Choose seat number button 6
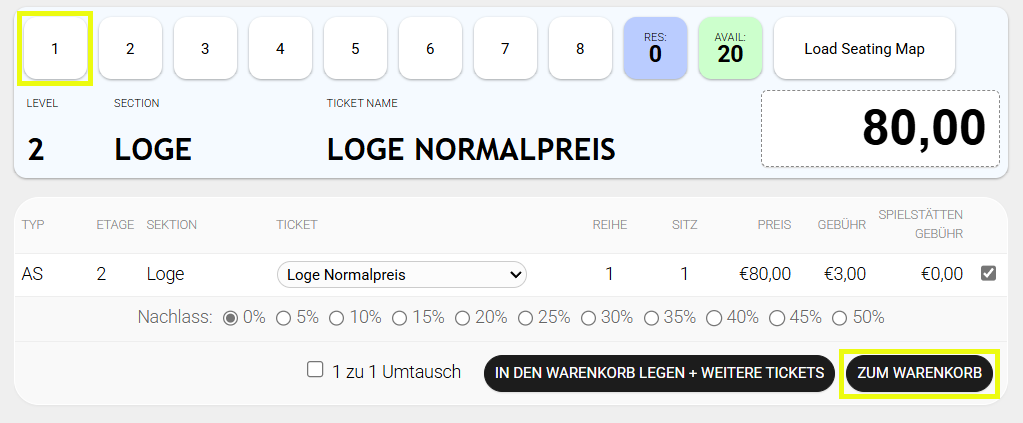Viewport: 1023px width, 423px height. click(x=430, y=48)
